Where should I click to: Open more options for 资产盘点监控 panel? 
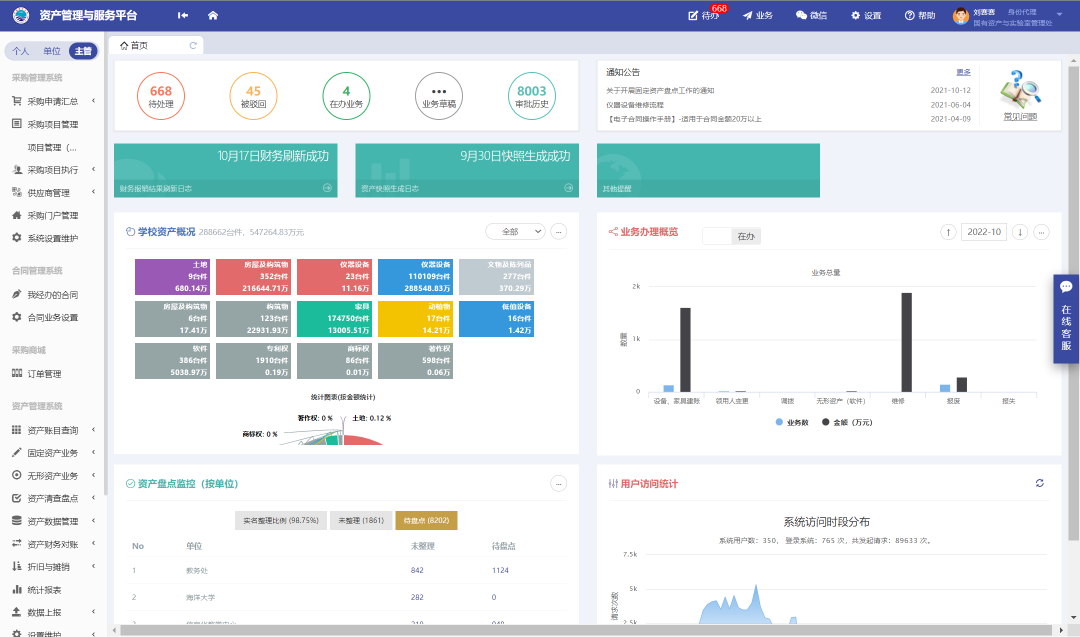click(x=559, y=484)
